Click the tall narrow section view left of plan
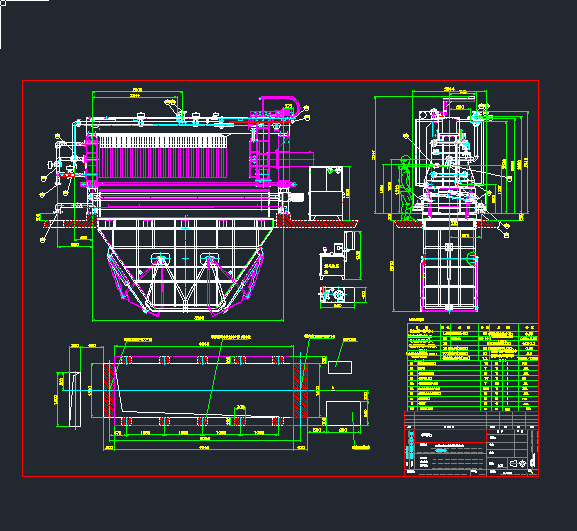The image size is (577, 531). pyautogui.click(x=75, y=399)
